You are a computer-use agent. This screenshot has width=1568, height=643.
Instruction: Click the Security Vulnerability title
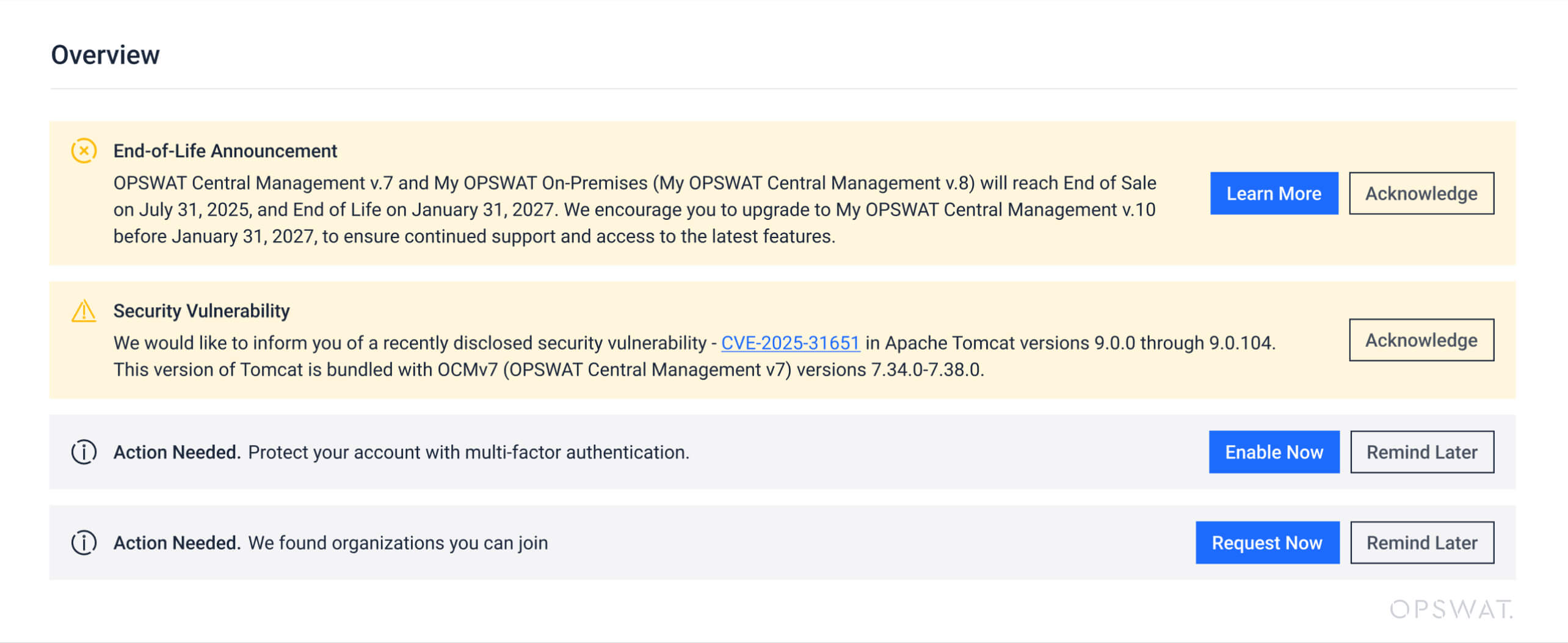(x=201, y=311)
